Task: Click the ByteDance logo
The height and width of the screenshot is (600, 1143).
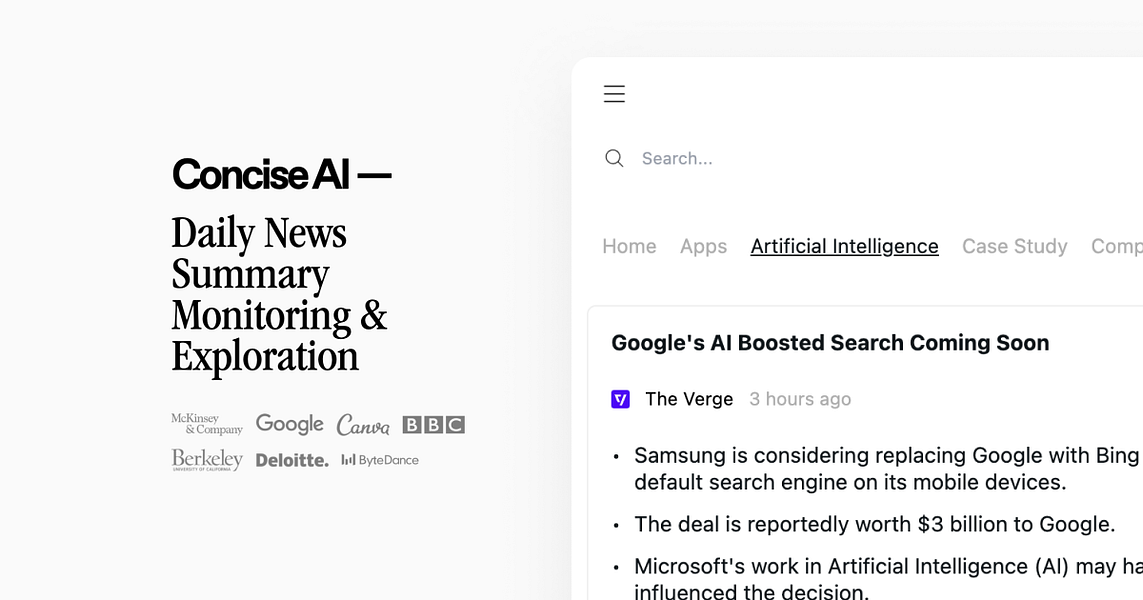Action: pos(380,460)
